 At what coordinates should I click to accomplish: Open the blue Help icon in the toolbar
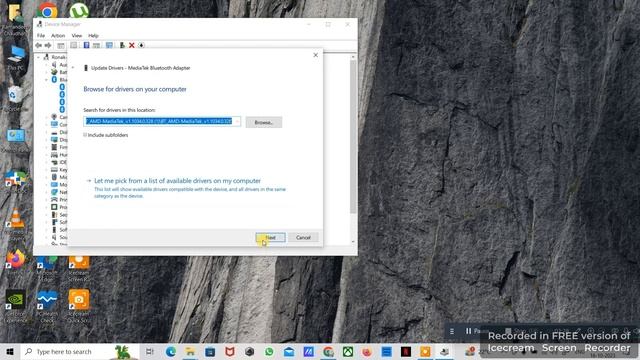[x=87, y=45]
